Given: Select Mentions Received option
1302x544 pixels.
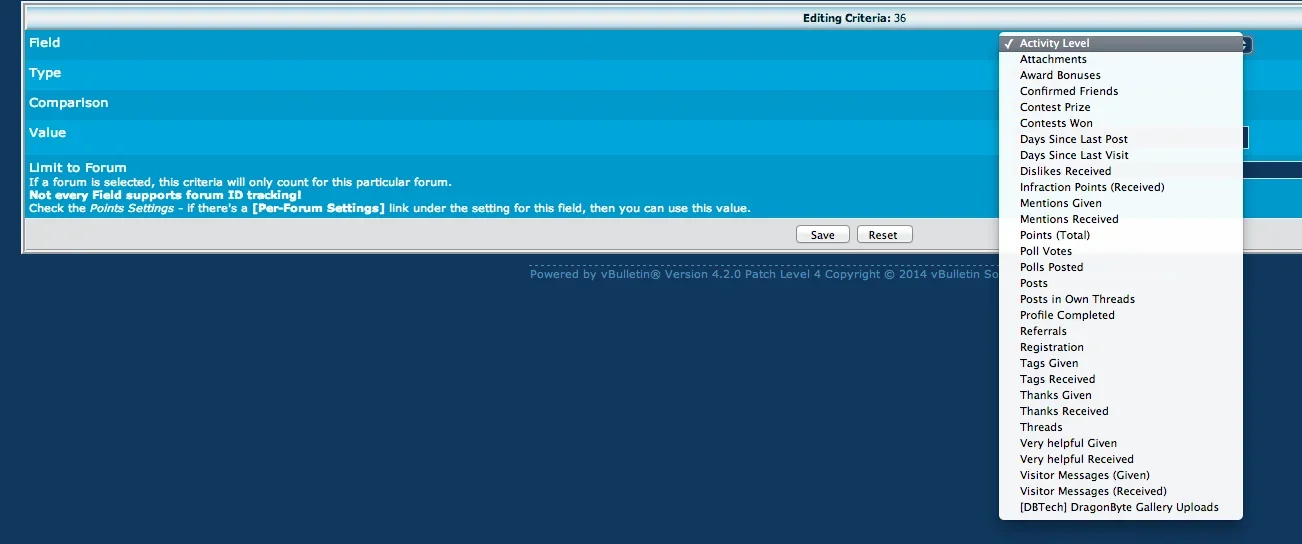Looking at the screenshot, I should pos(1121,219).
